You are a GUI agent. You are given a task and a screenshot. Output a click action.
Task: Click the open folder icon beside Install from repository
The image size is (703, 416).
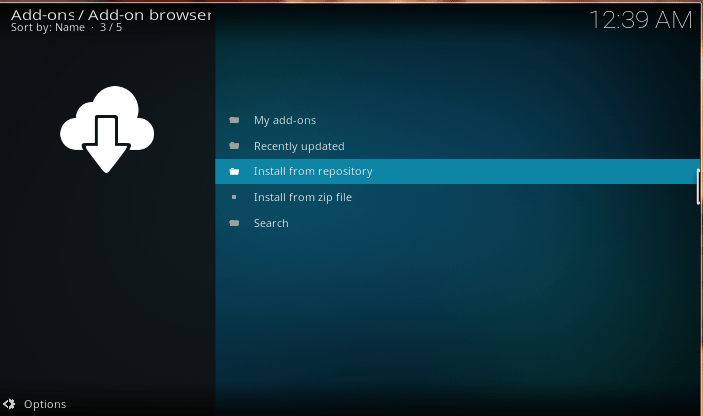[234, 172]
